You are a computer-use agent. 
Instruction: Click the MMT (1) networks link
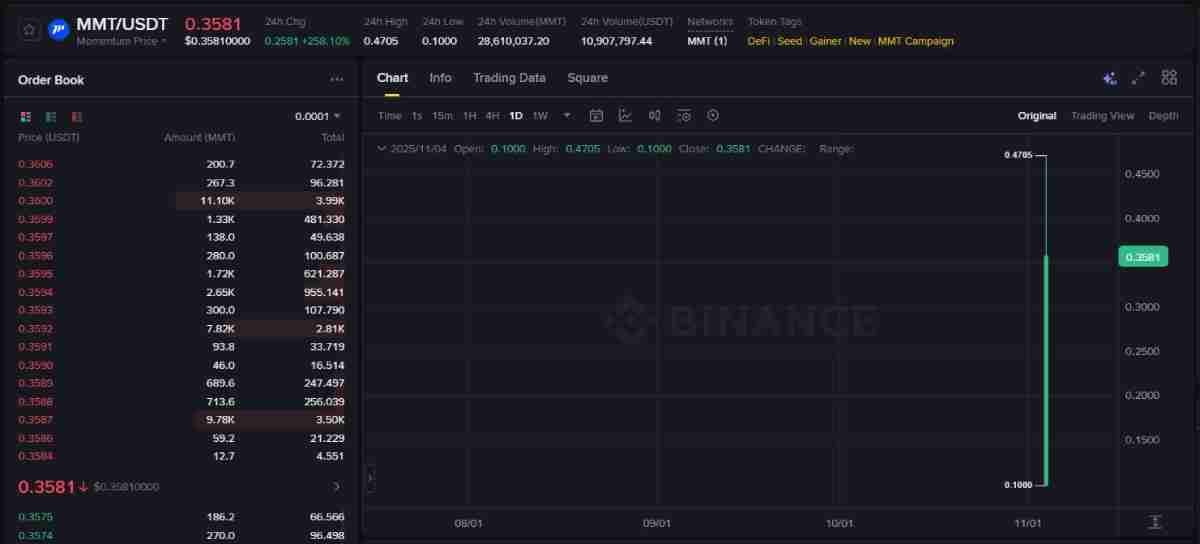tap(707, 41)
